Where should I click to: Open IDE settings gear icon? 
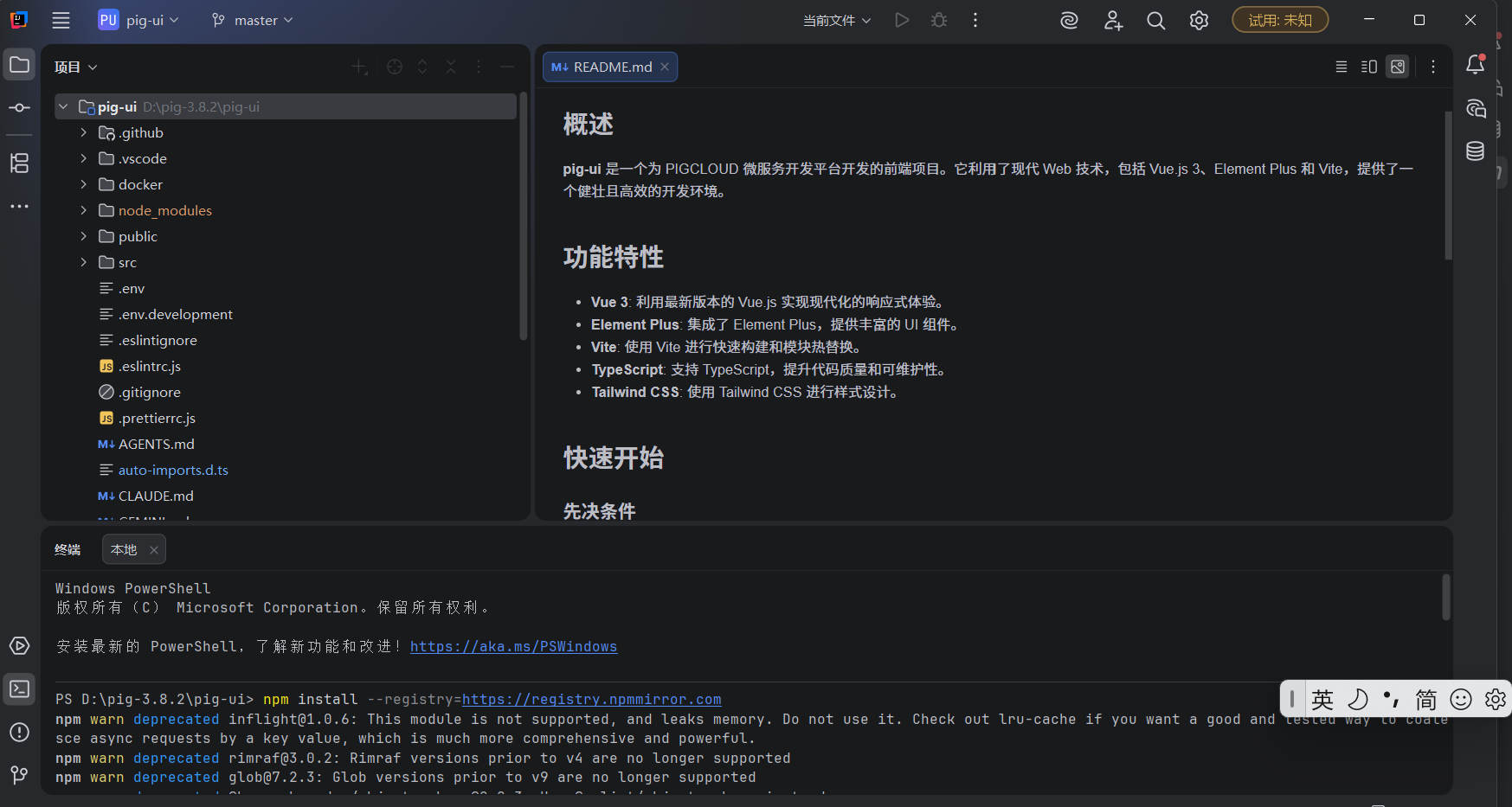[1199, 20]
